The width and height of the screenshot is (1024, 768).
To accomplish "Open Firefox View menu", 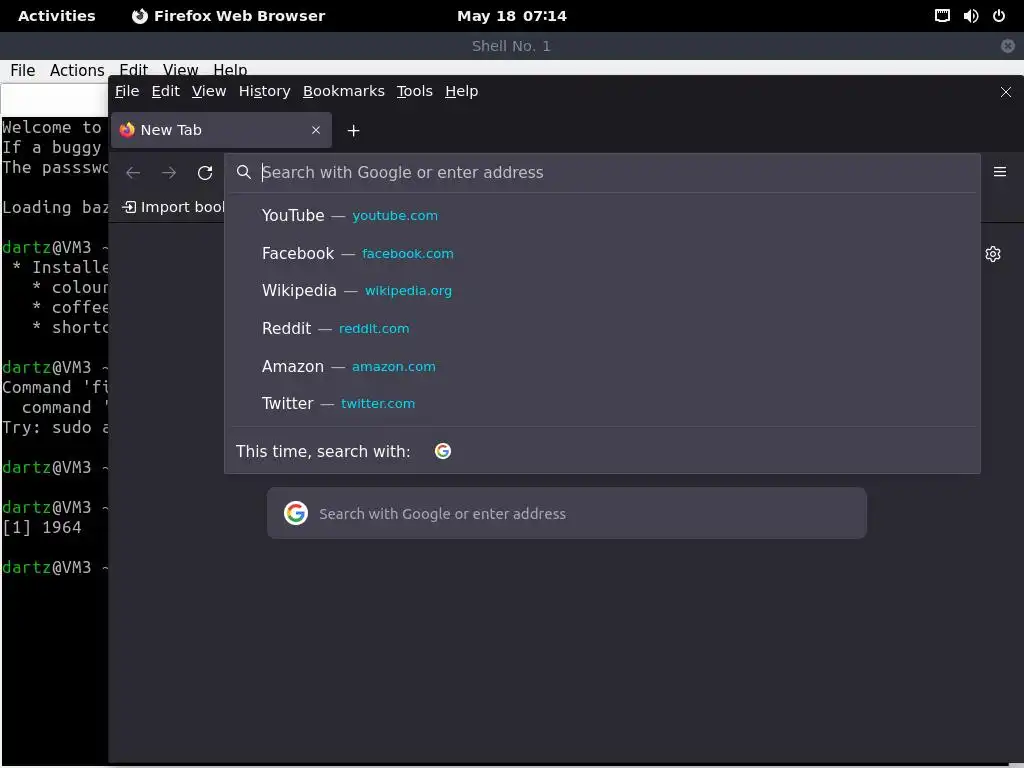I will (x=209, y=91).
